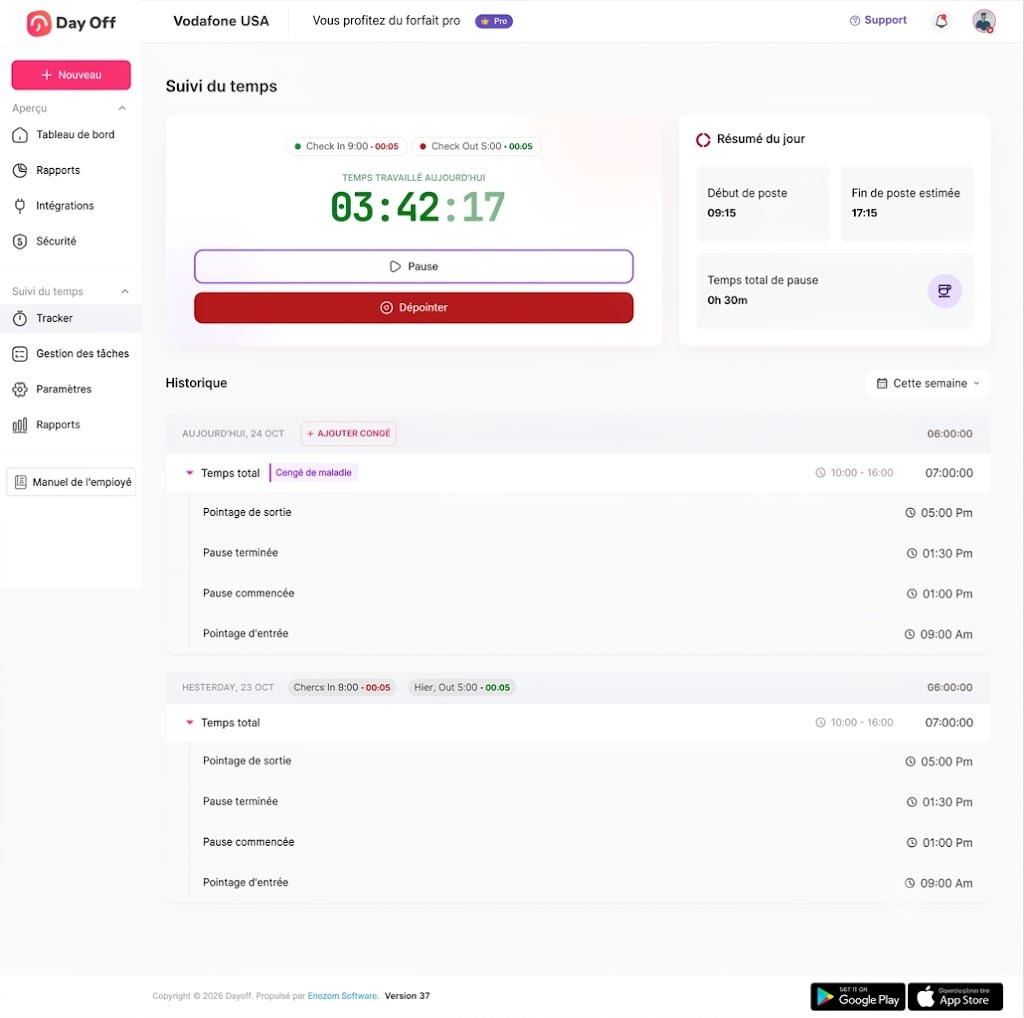Click yesterday's Hier, Out 5:00 chip

click(x=462, y=688)
